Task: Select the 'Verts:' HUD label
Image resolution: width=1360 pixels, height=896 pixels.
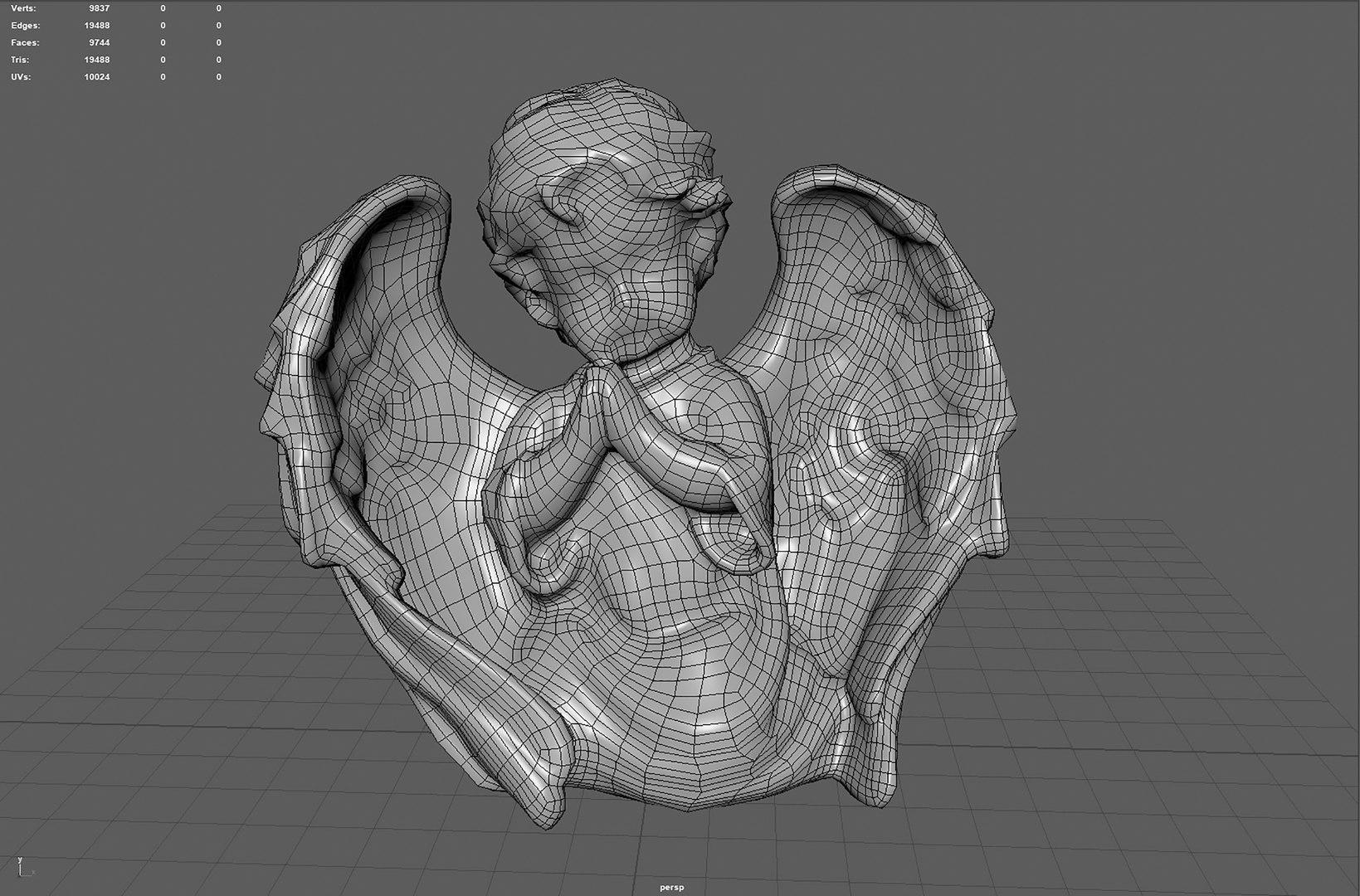Action: (x=23, y=8)
